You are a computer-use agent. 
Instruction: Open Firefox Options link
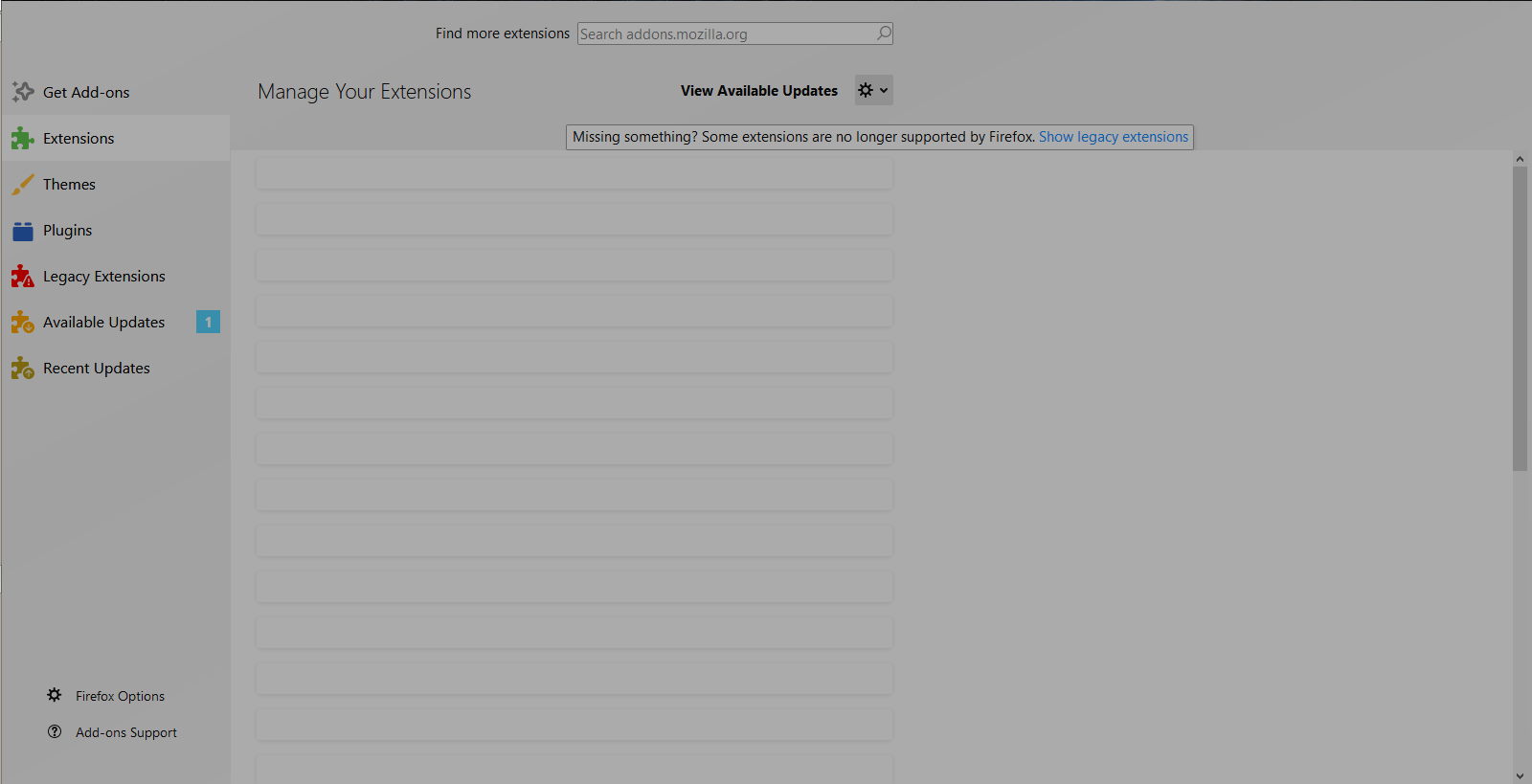click(x=120, y=696)
